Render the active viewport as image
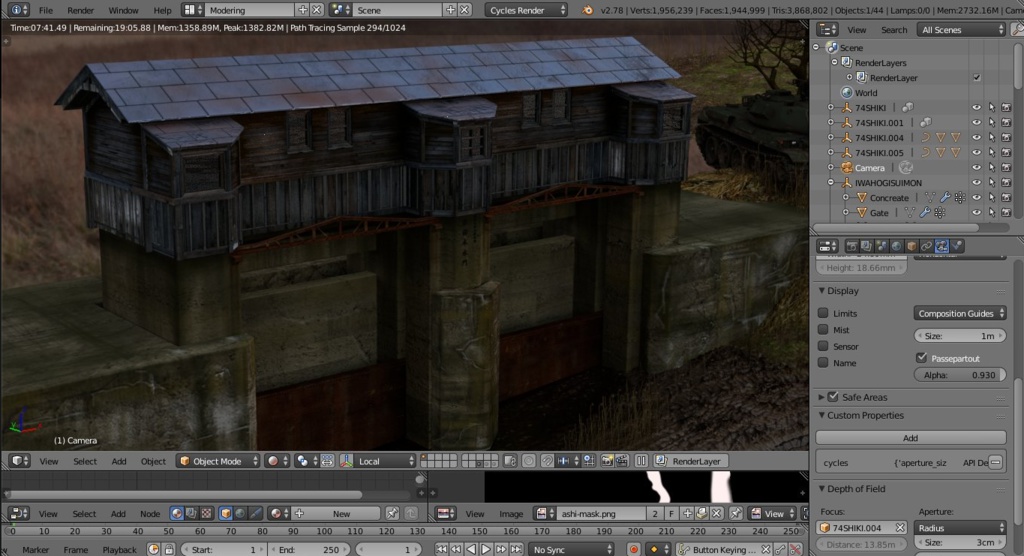Screen dimensions: 1024x556 point(607,461)
